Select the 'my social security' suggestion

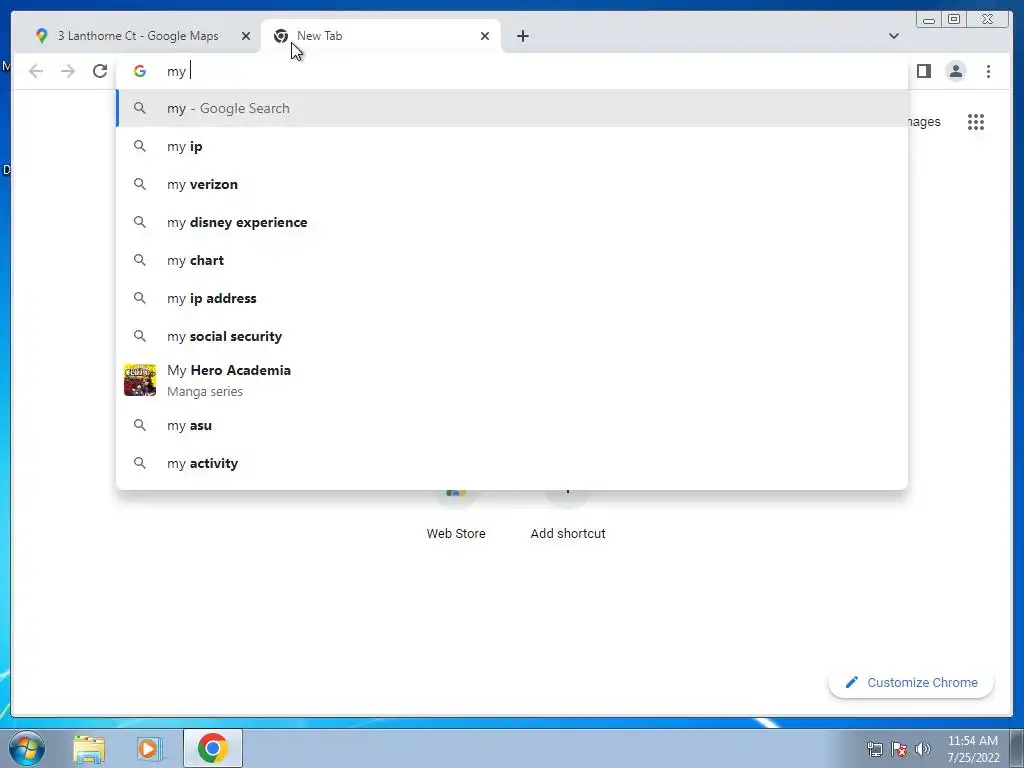pos(512,336)
